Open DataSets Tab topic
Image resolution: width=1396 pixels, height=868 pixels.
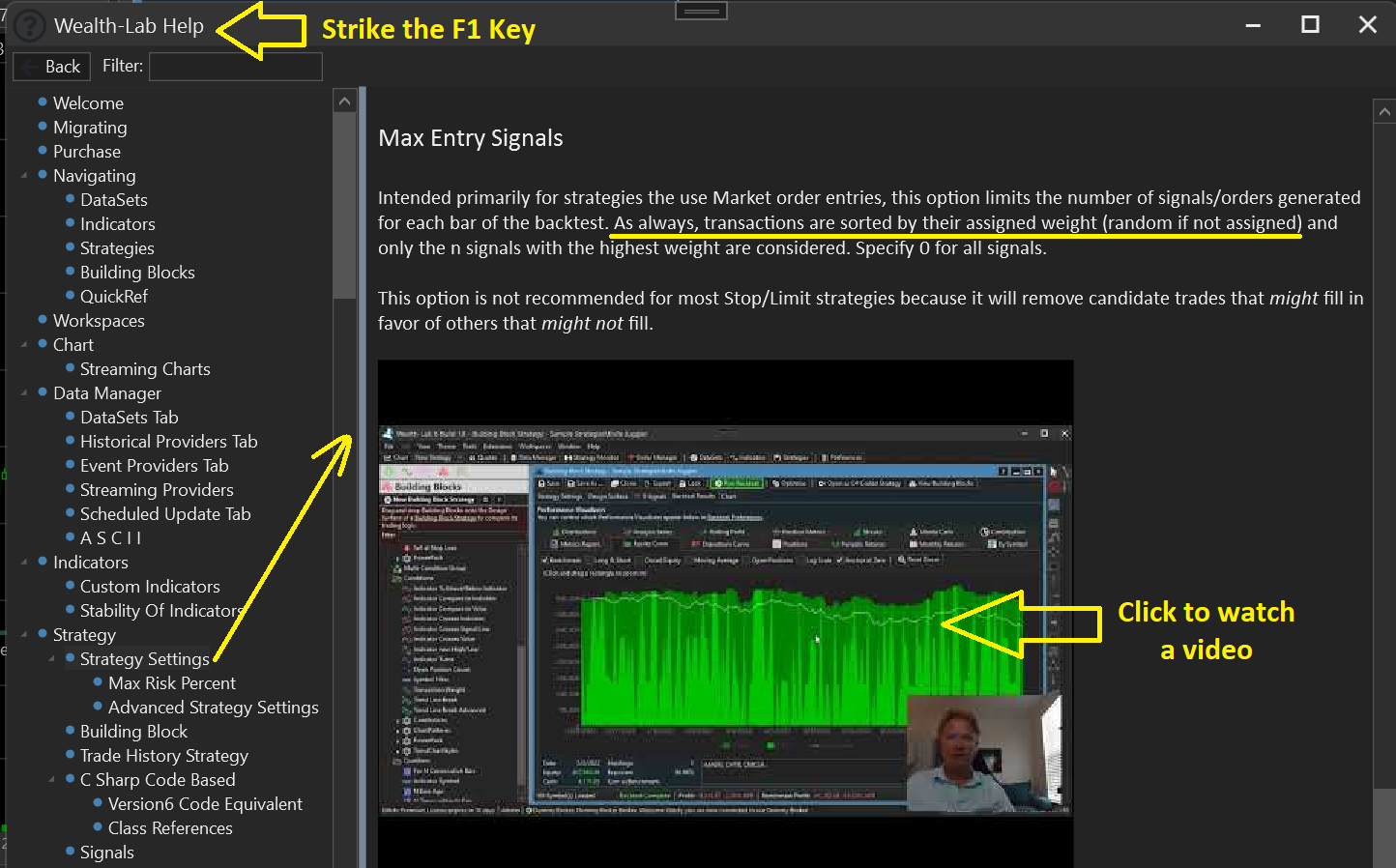tap(129, 418)
